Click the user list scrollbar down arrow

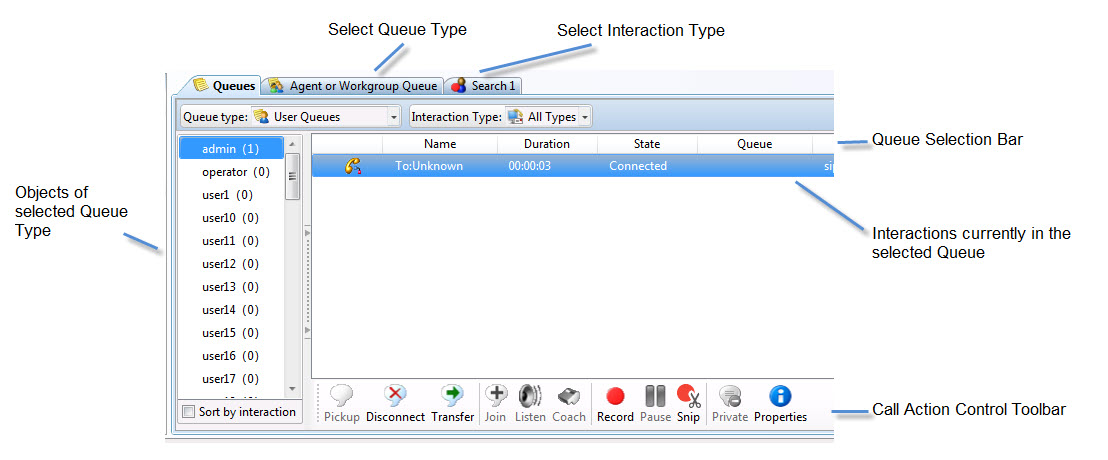click(x=293, y=388)
